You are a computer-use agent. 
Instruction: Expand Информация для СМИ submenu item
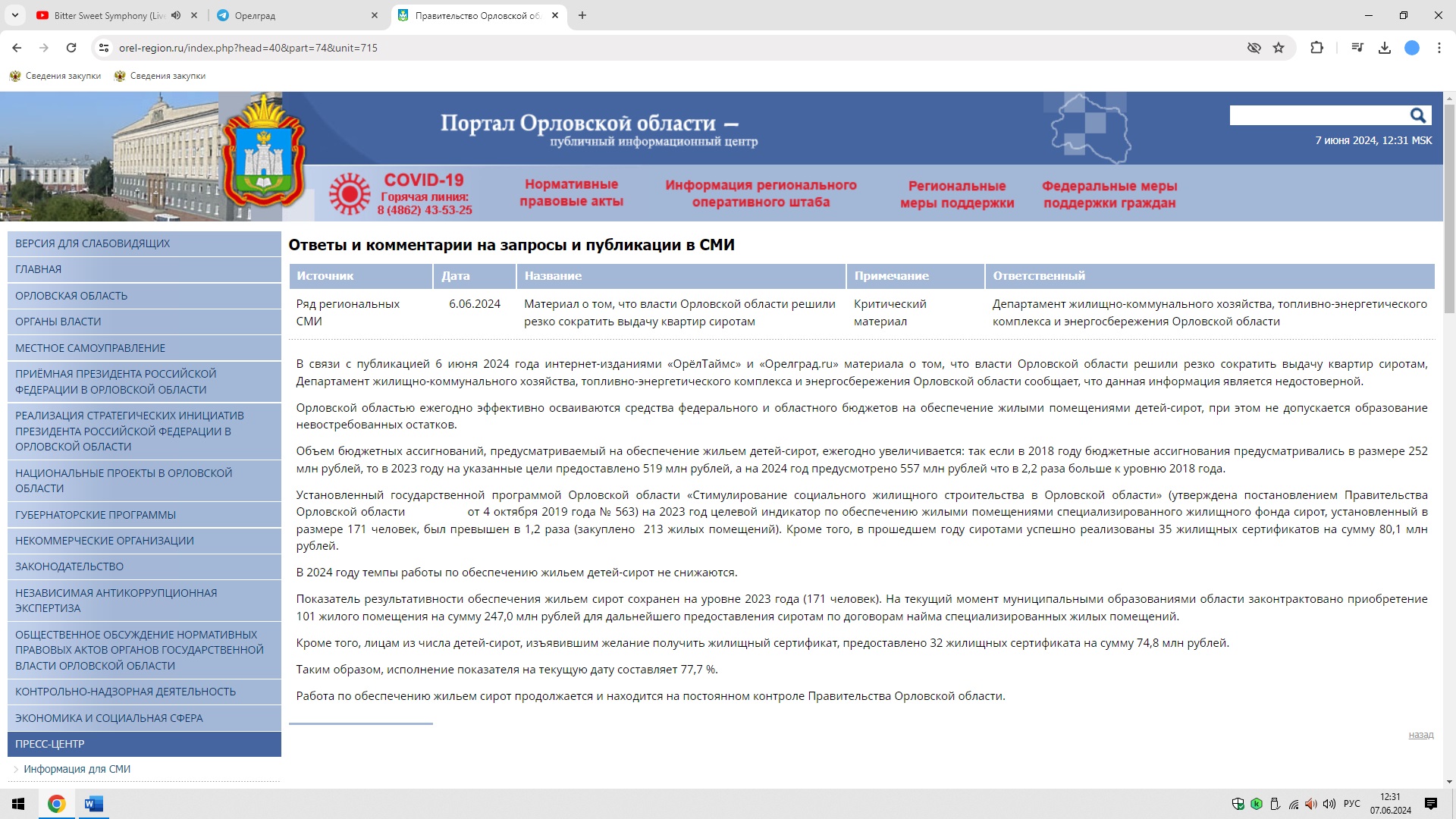pos(77,769)
